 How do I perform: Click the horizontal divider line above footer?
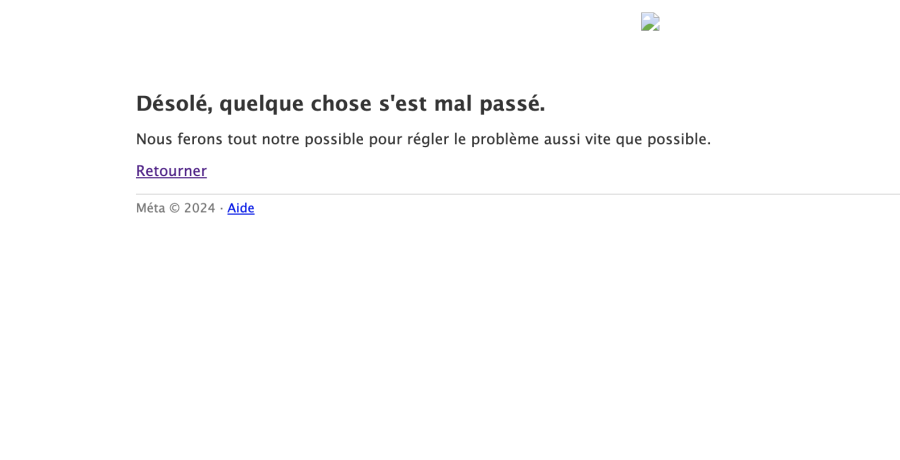[518, 194]
